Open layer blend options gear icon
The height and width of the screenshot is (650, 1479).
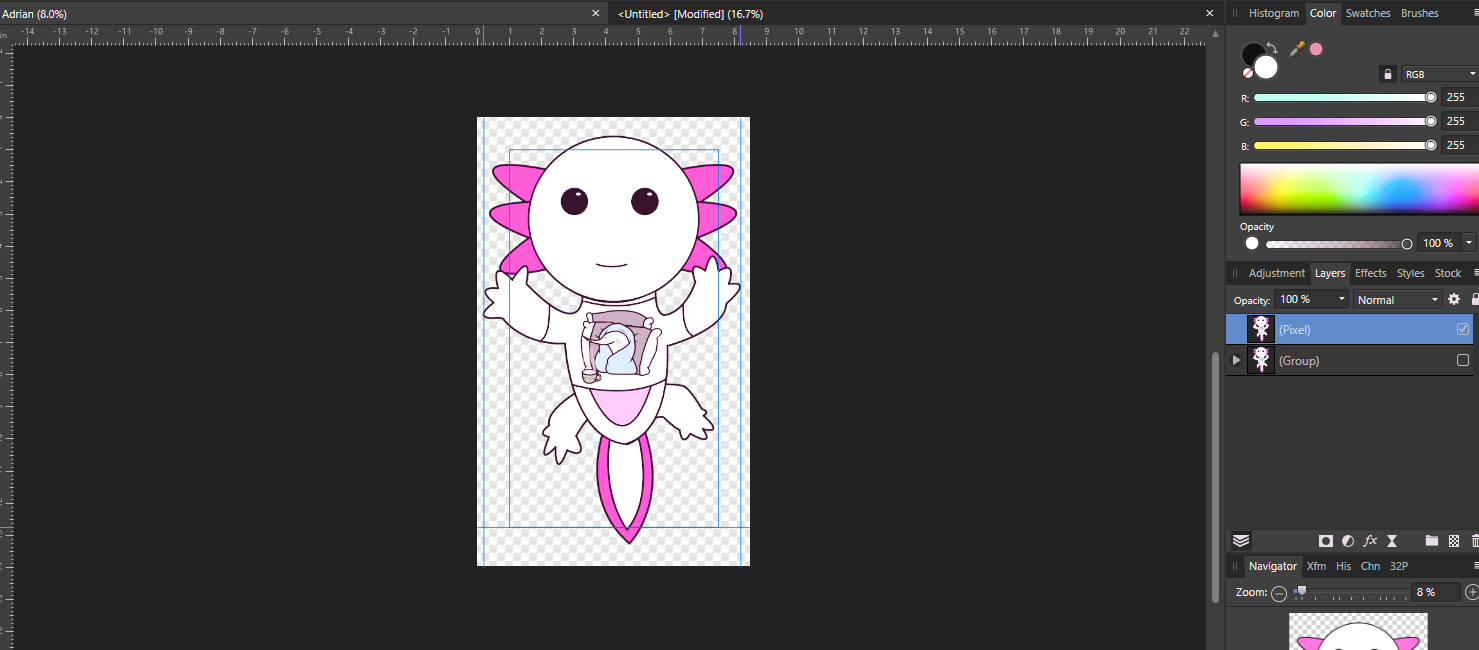coord(1454,299)
